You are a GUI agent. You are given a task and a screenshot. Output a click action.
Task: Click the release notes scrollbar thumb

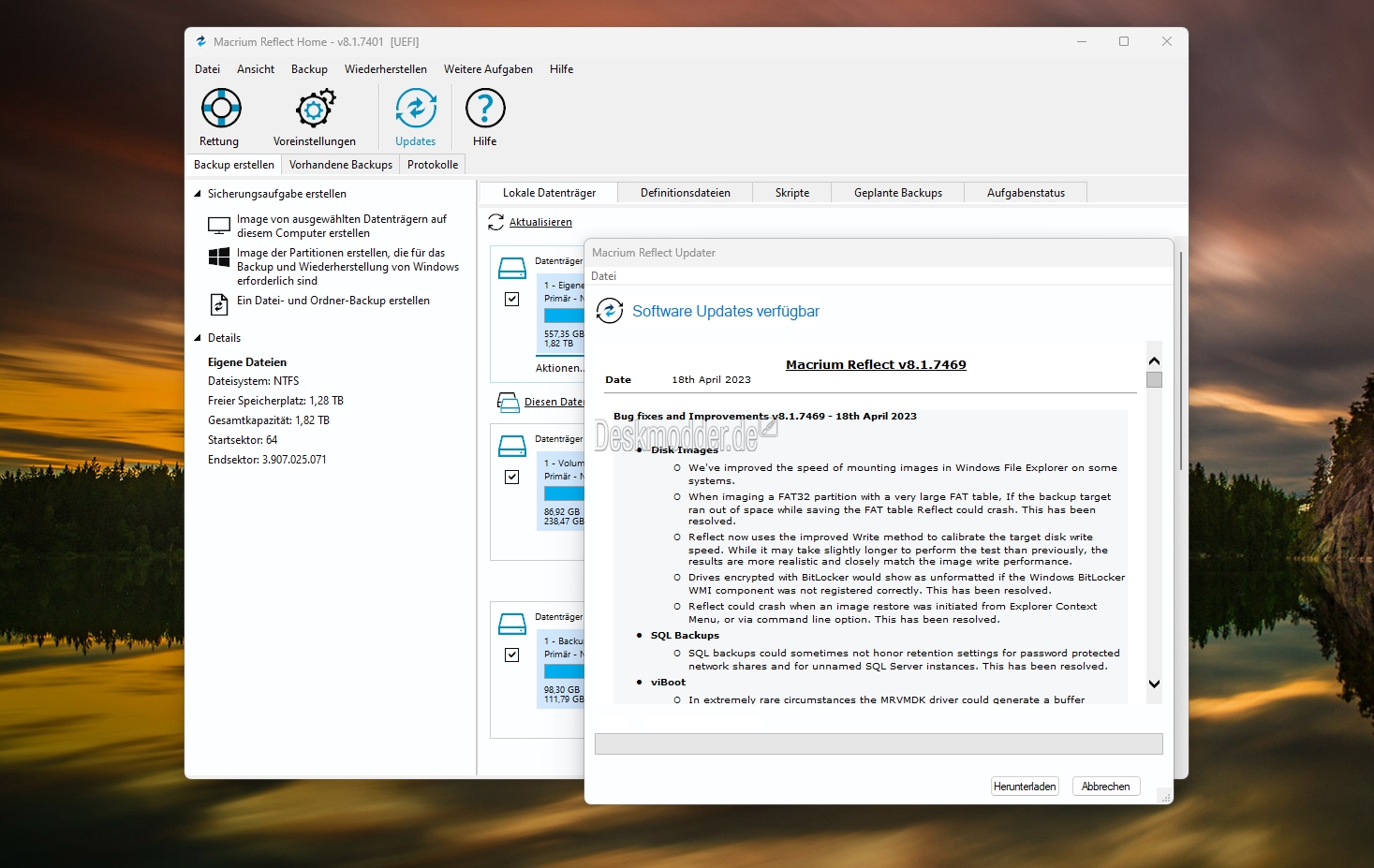tap(1154, 379)
